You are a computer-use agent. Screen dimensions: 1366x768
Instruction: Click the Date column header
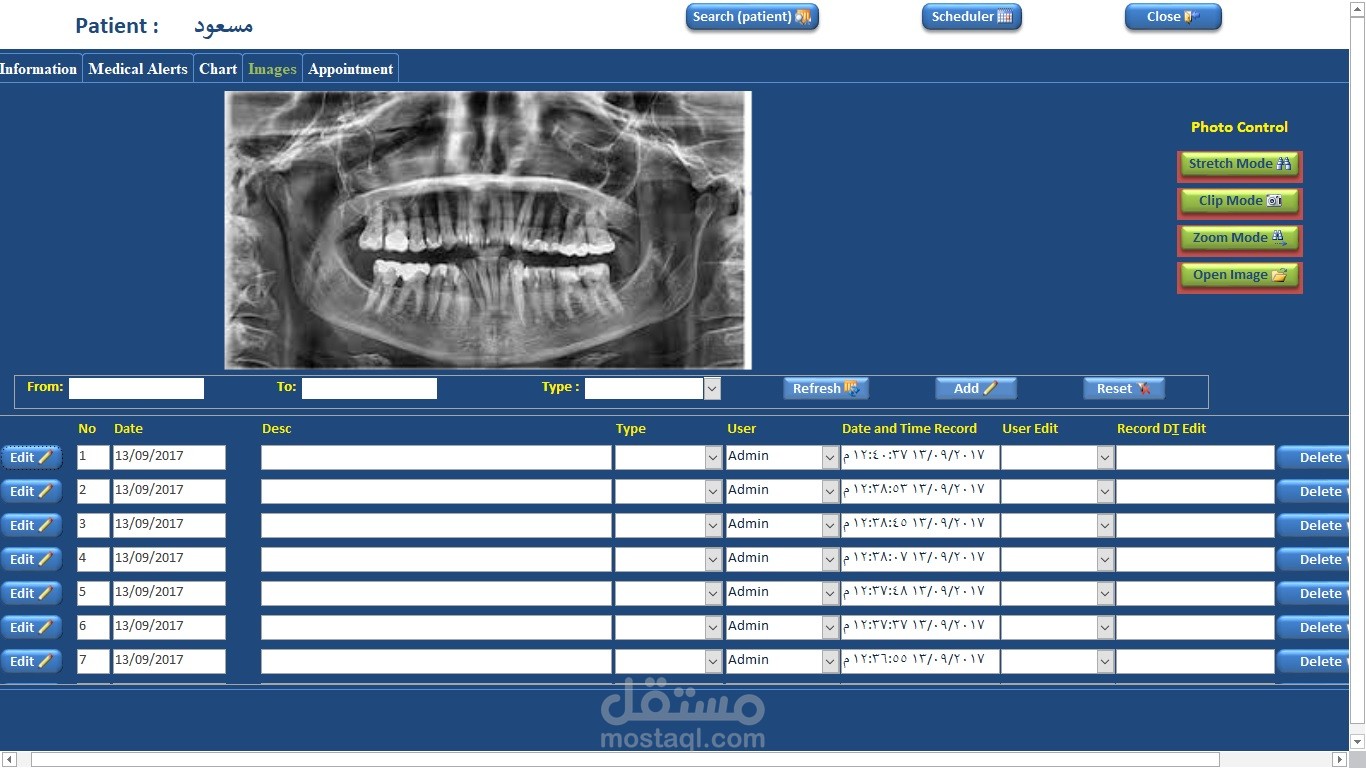tap(128, 429)
